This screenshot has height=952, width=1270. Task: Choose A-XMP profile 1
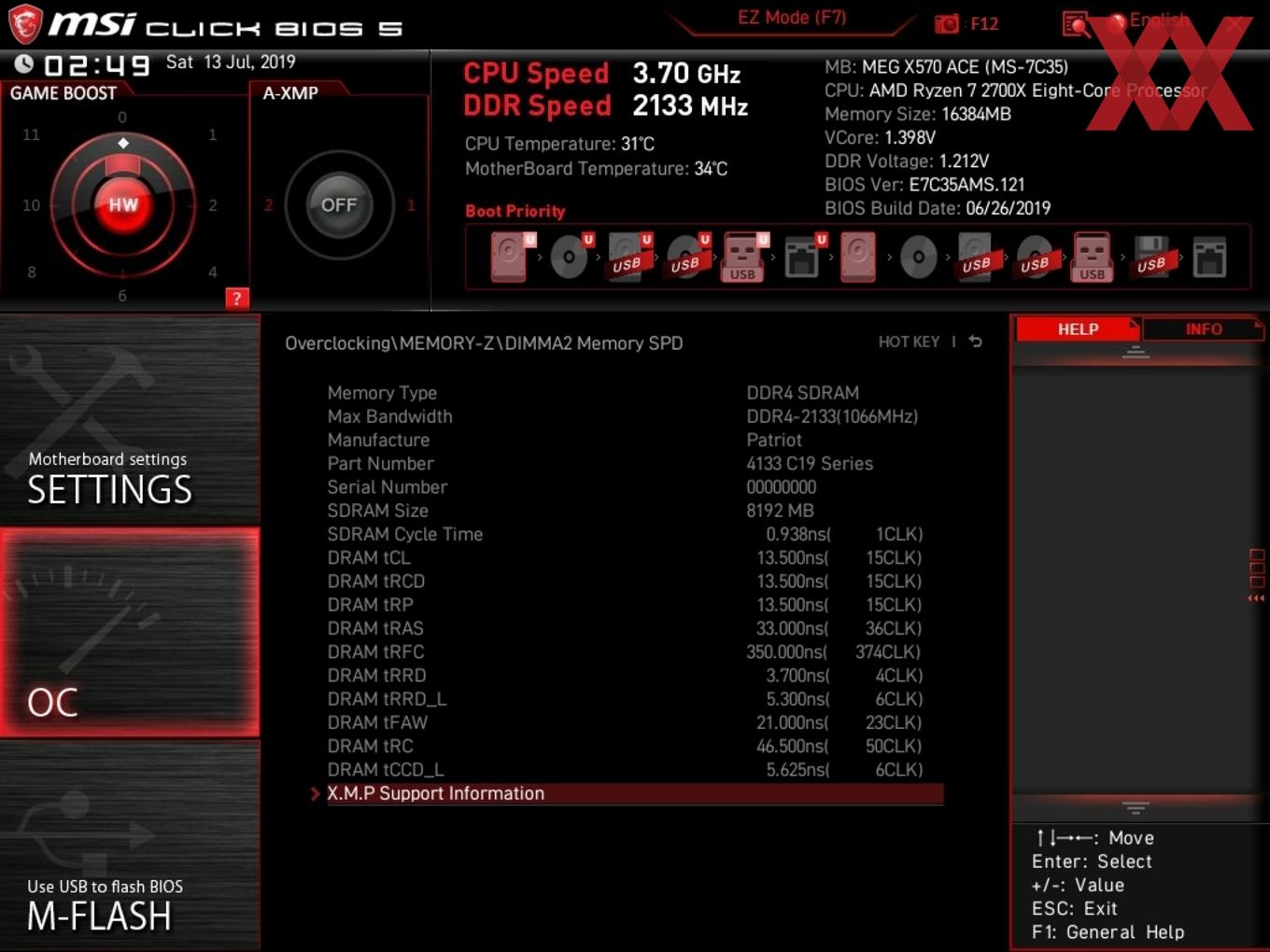pyautogui.click(x=411, y=205)
